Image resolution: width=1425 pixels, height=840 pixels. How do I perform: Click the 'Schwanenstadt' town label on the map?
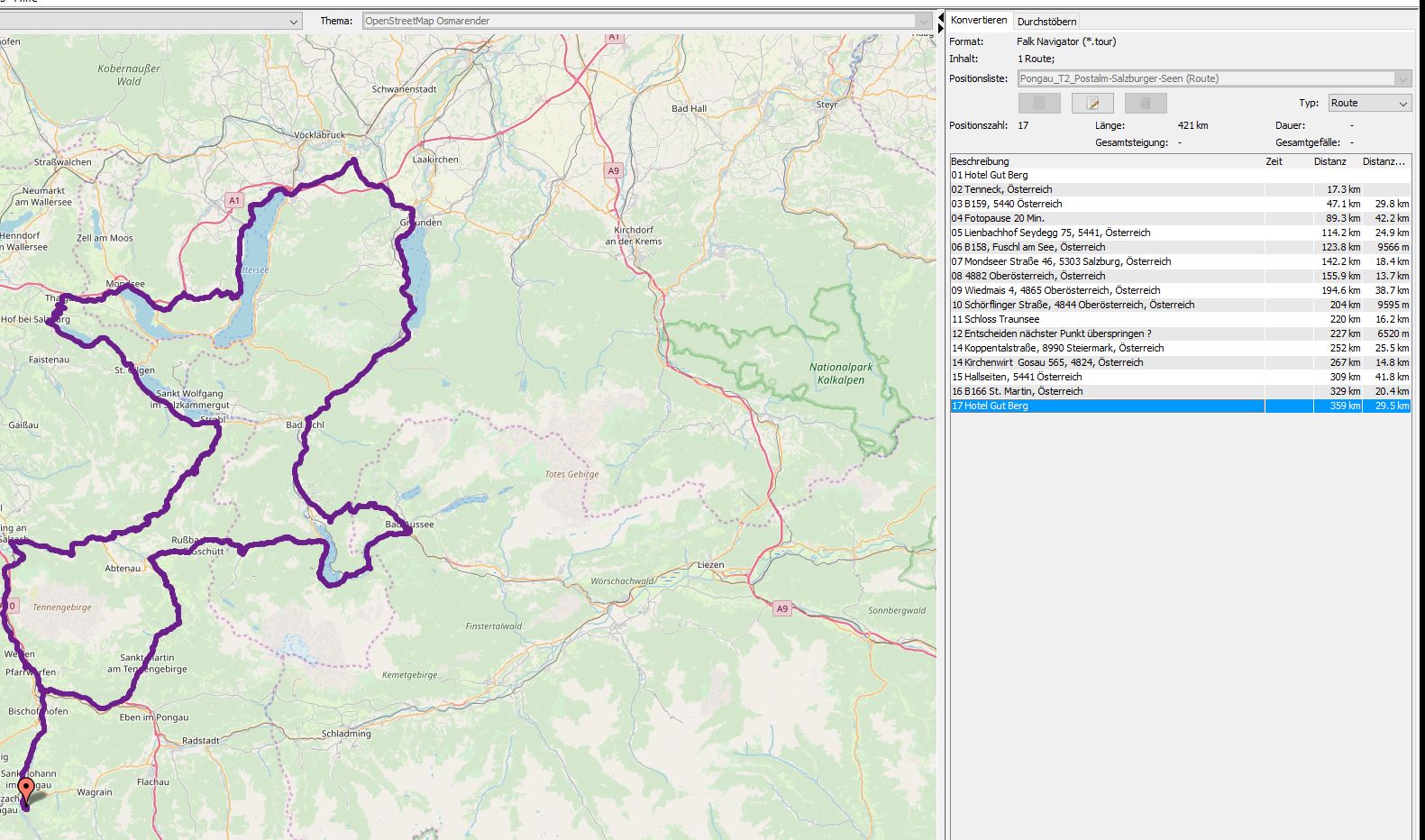[404, 89]
